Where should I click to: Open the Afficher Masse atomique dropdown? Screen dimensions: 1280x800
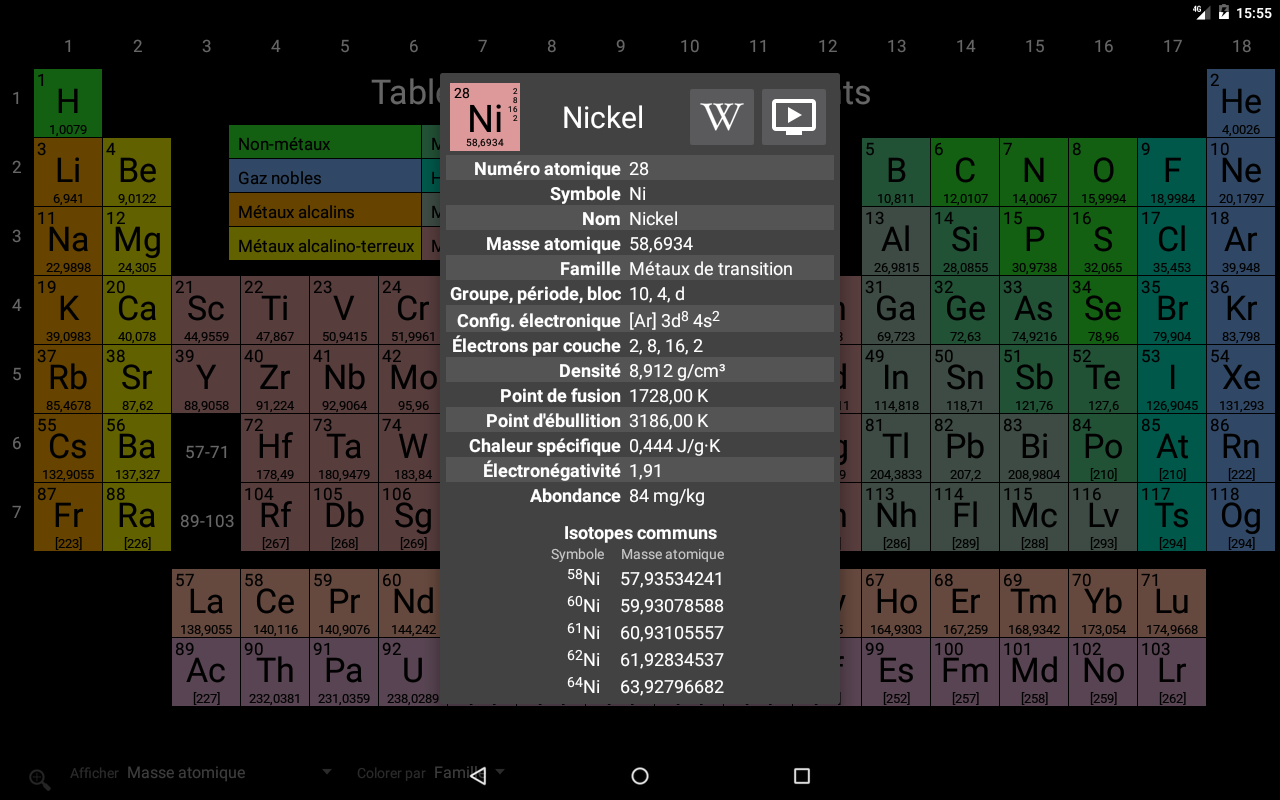click(x=228, y=773)
